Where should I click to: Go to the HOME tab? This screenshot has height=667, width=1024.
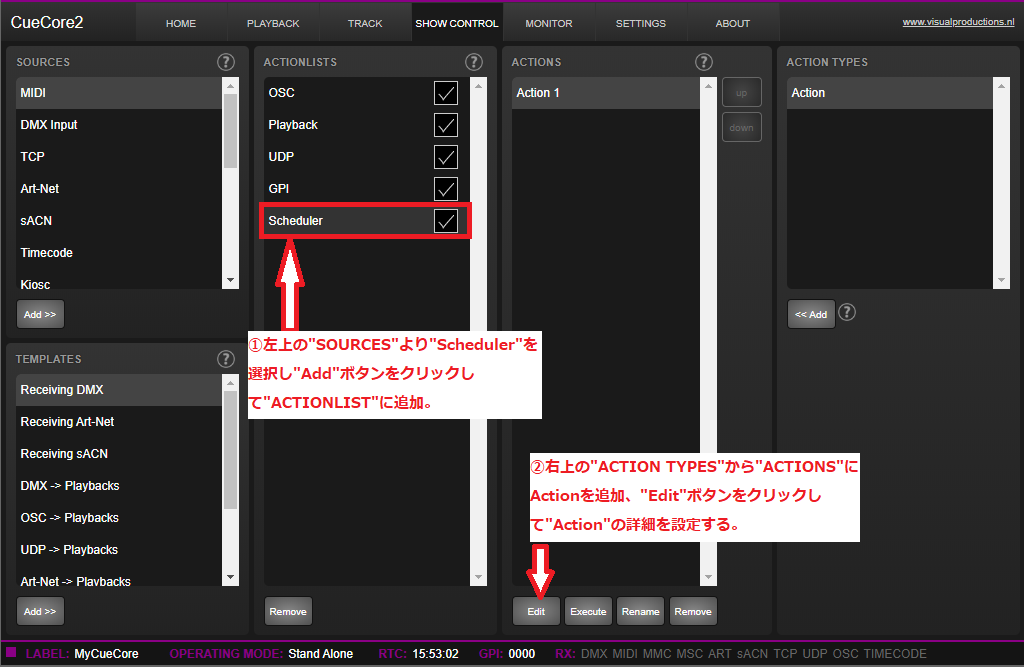click(181, 24)
